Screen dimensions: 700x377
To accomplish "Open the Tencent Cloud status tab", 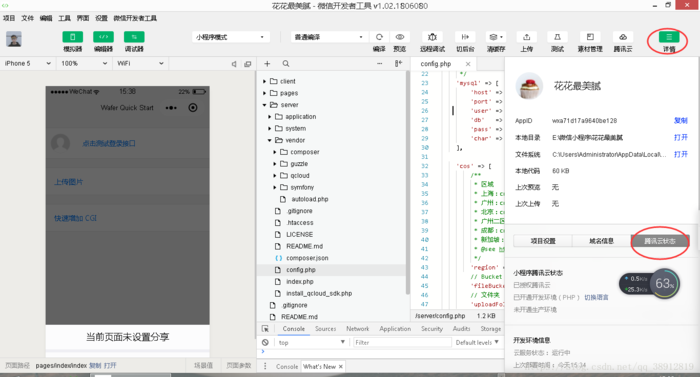I will point(659,241).
